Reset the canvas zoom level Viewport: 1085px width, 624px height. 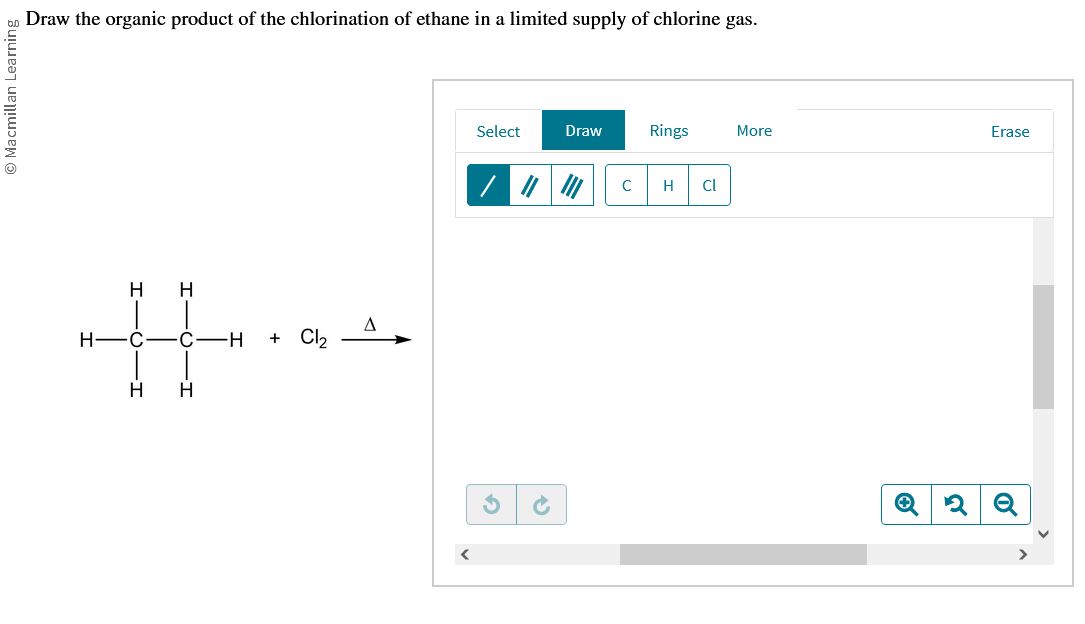point(955,504)
